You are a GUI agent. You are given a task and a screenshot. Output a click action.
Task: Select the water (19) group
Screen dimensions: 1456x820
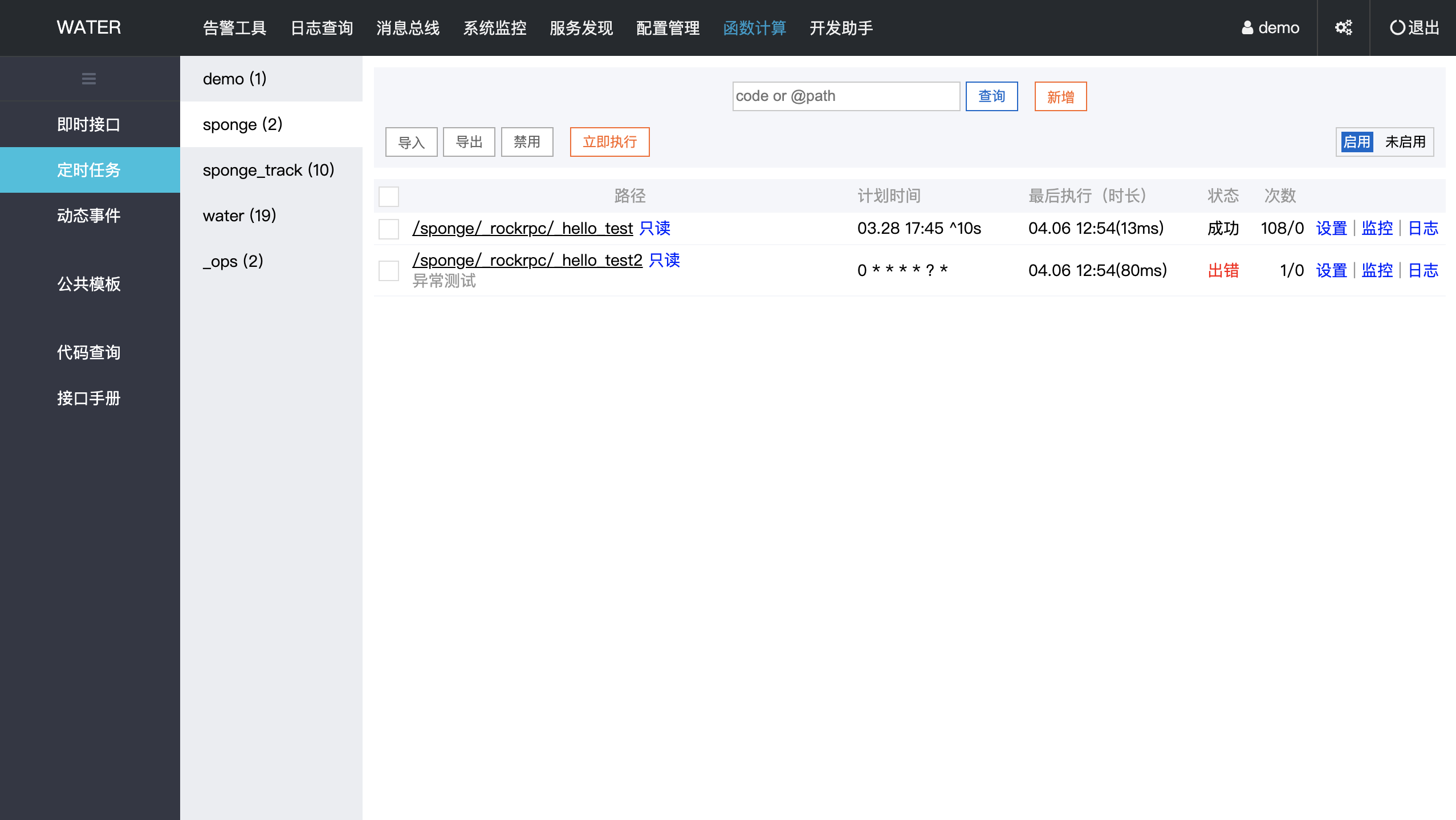pyautogui.click(x=271, y=216)
